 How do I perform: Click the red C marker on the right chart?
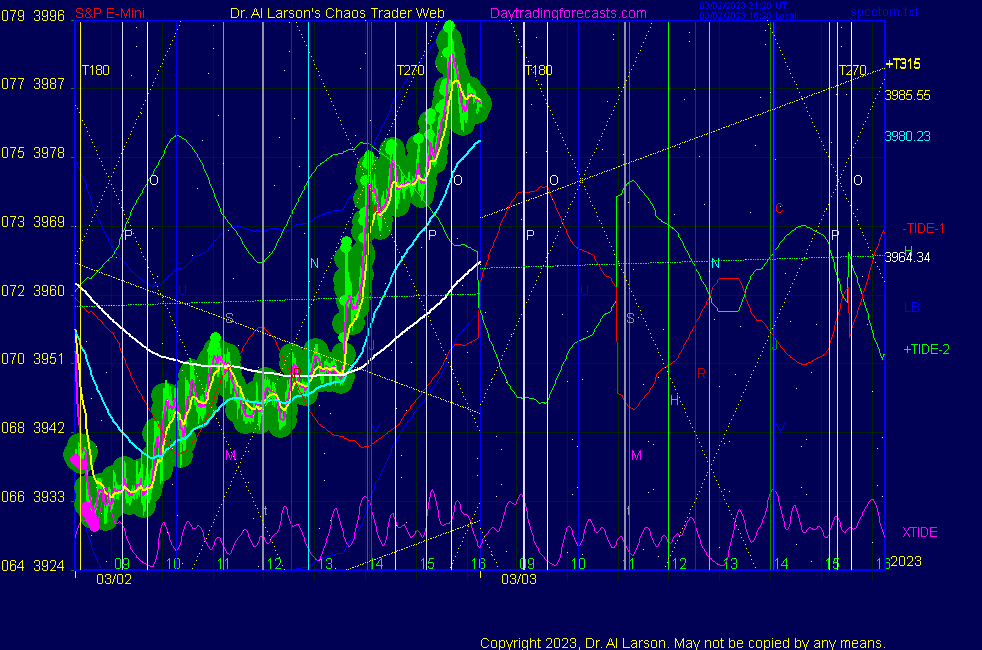779,208
